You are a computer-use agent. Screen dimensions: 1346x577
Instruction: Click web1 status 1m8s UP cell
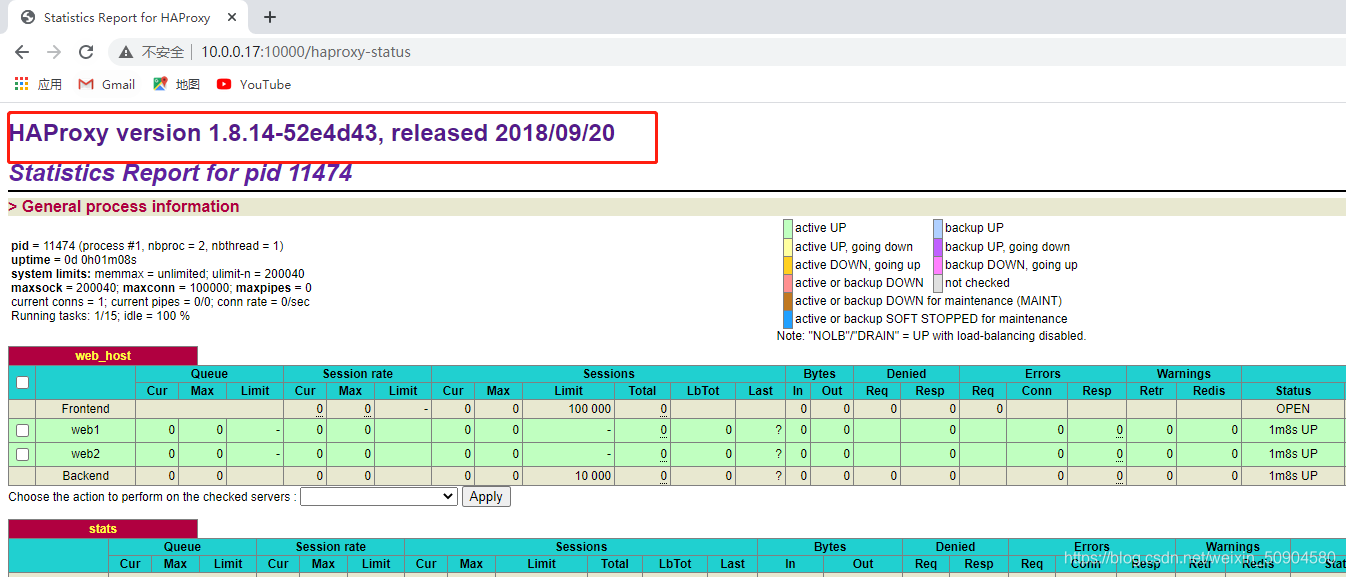pyautogui.click(x=1293, y=430)
